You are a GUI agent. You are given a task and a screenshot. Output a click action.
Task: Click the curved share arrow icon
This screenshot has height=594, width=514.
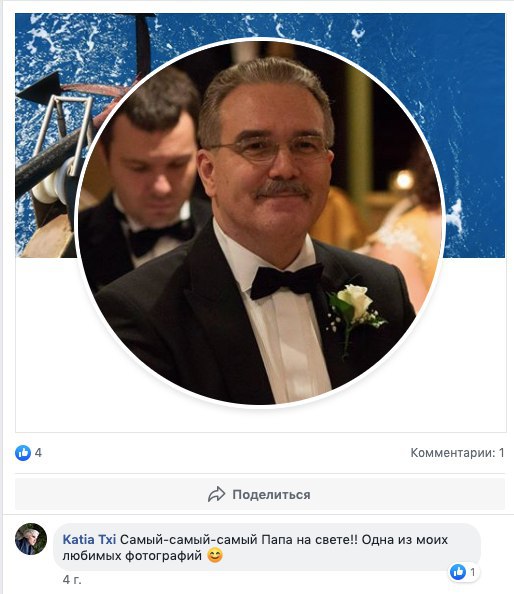217,494
